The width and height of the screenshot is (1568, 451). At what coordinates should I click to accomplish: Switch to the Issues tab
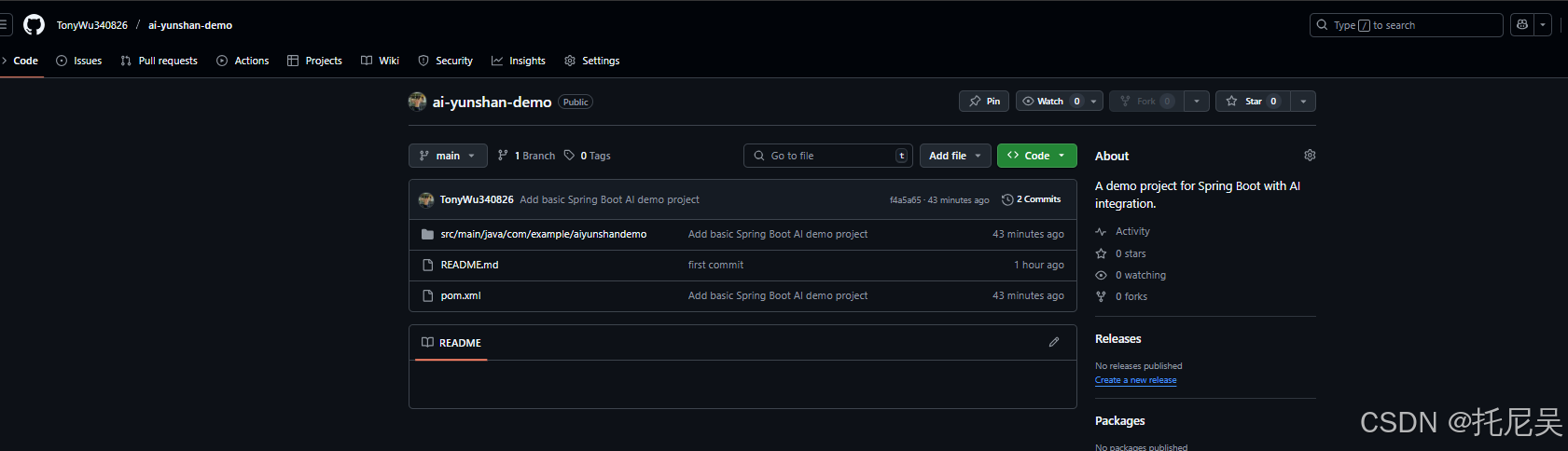click(79, 61)
